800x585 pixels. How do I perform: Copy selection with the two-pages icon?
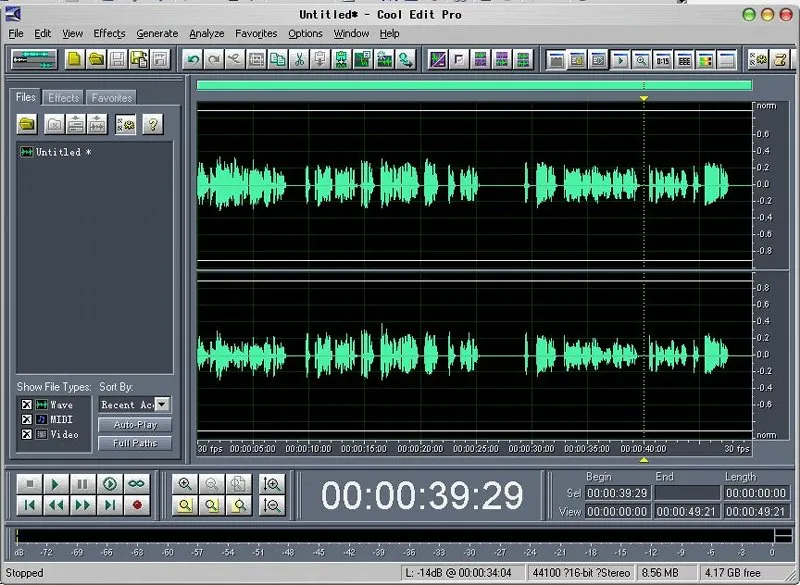(278, 60)
